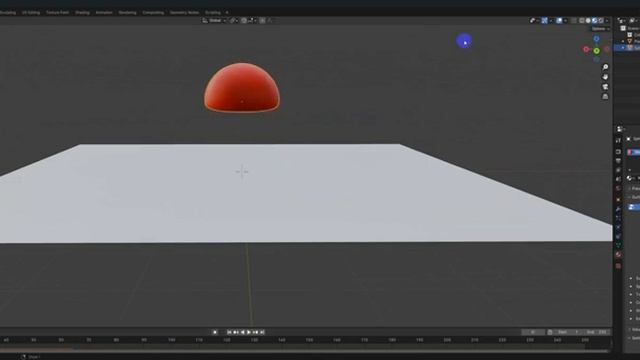This screenshot has height=360, width=640.
Task: Switch to the Shading workspace tab
Action: click(82, 13)
